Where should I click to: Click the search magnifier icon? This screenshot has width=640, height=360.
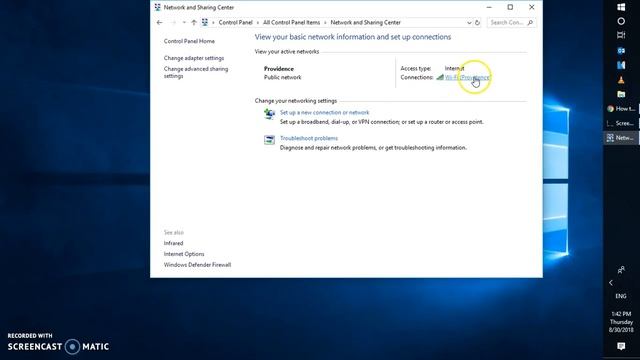pos(530,22)
